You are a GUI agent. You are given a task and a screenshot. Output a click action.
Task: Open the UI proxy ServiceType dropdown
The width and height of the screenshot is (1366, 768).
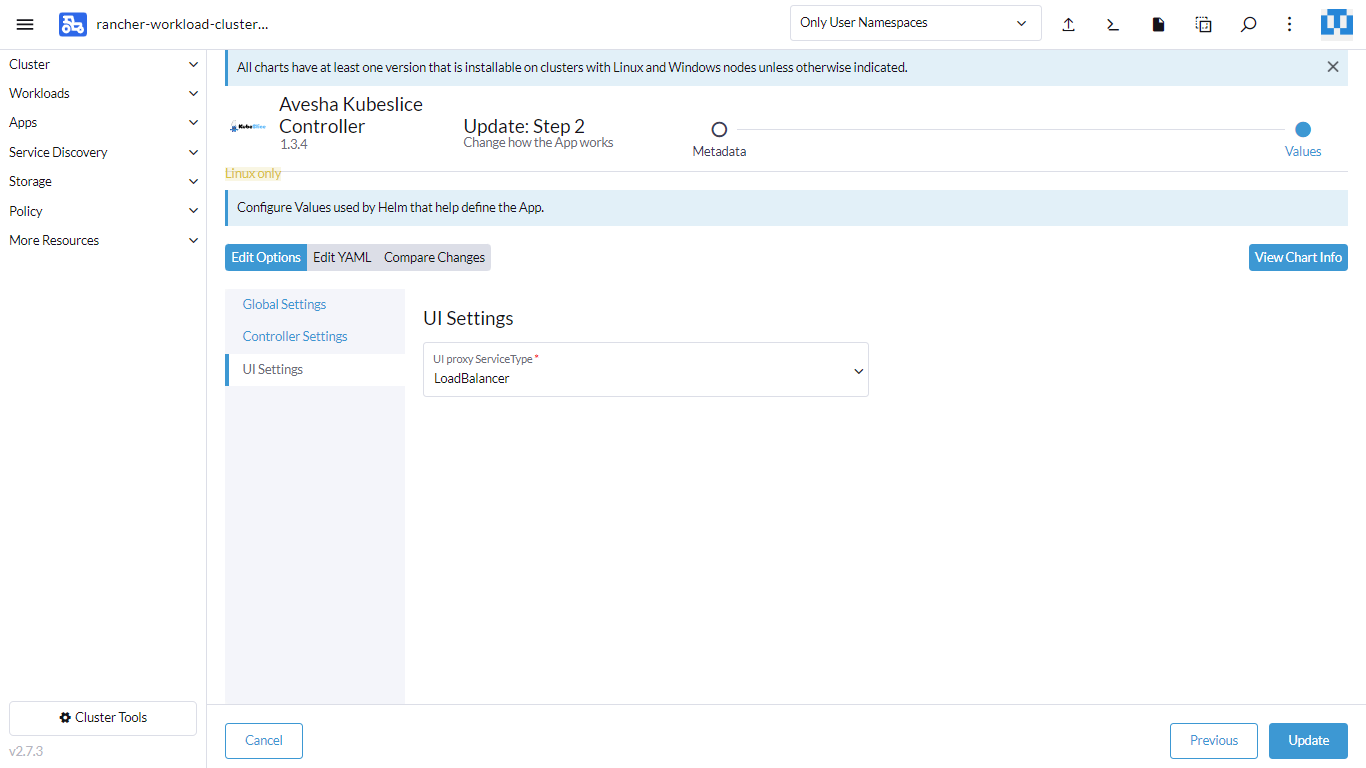point(646,369)
